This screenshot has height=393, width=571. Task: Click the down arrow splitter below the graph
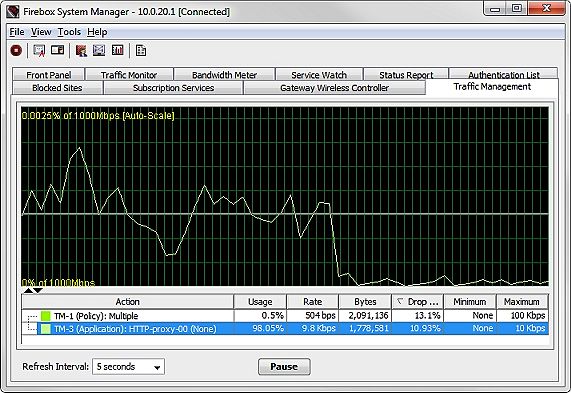38,290
